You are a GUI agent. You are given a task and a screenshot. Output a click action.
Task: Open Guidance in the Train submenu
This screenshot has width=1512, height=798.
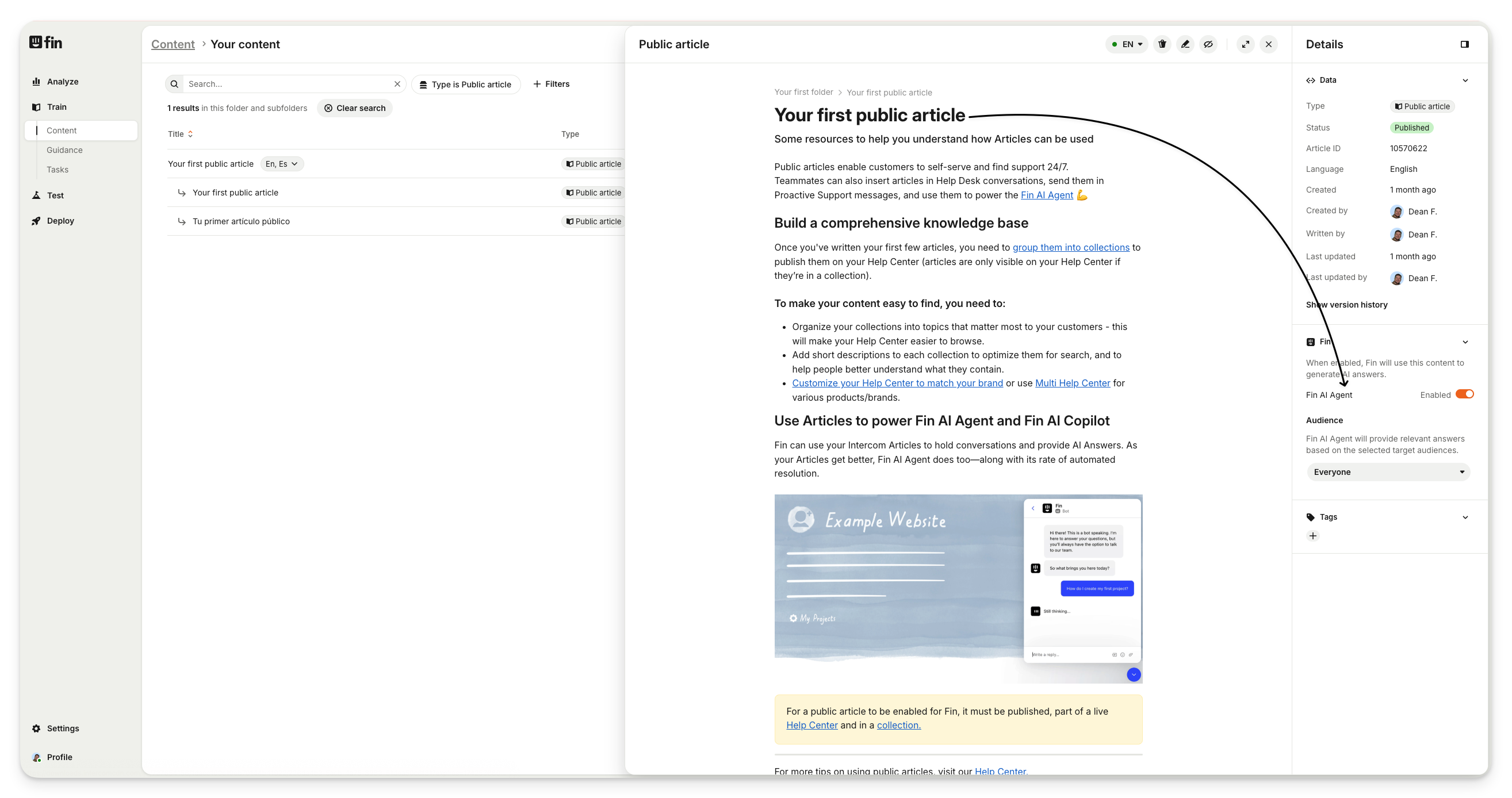64,150
